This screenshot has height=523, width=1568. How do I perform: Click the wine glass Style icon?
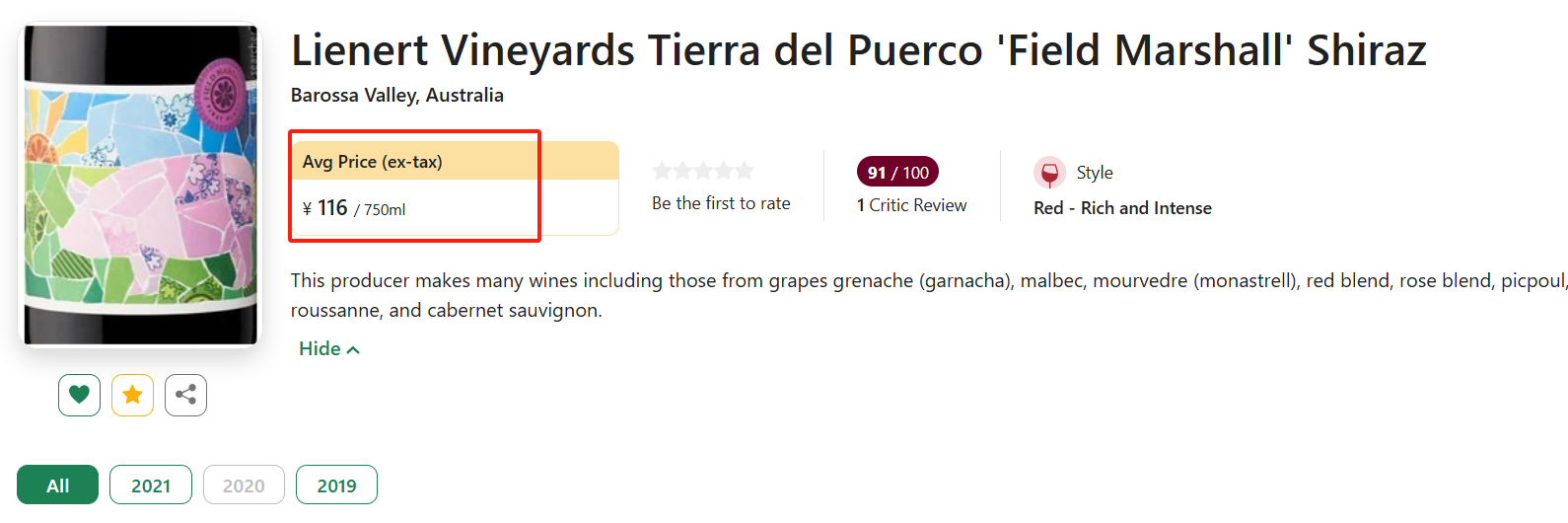pyautogui.click(x=1049, y=173)
